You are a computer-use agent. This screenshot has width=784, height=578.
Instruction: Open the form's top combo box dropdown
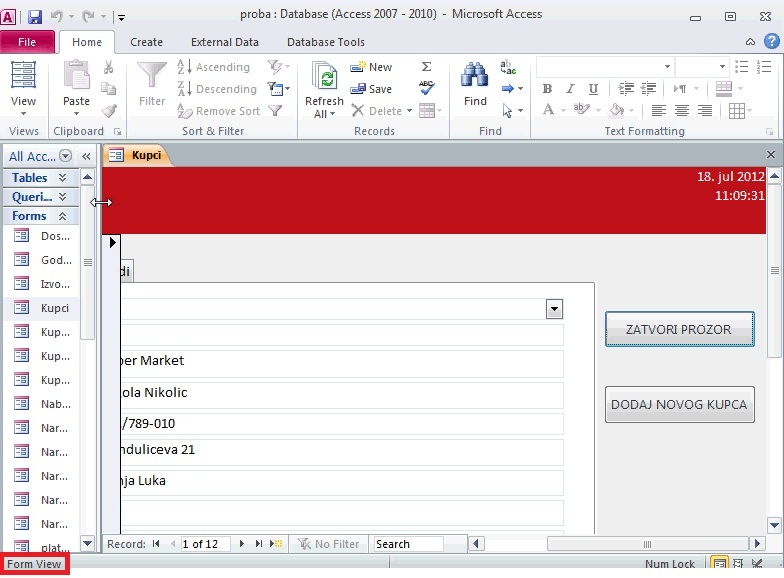click(x=554, y=309)
